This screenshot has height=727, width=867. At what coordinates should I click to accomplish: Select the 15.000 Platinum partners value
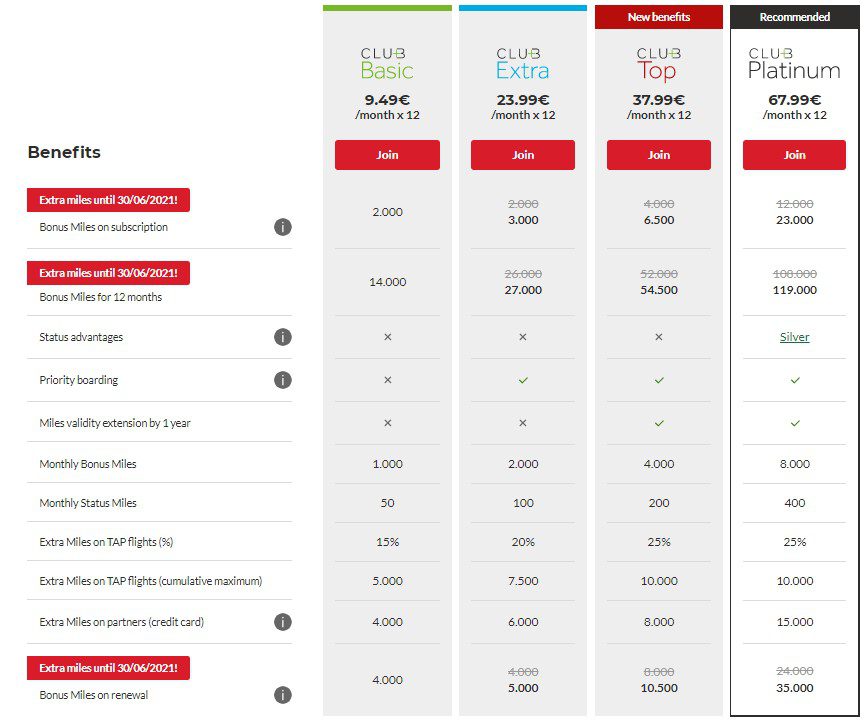[795, 622]
